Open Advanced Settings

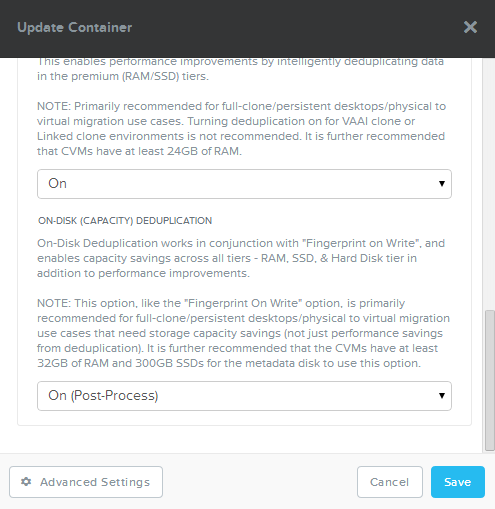86,482
